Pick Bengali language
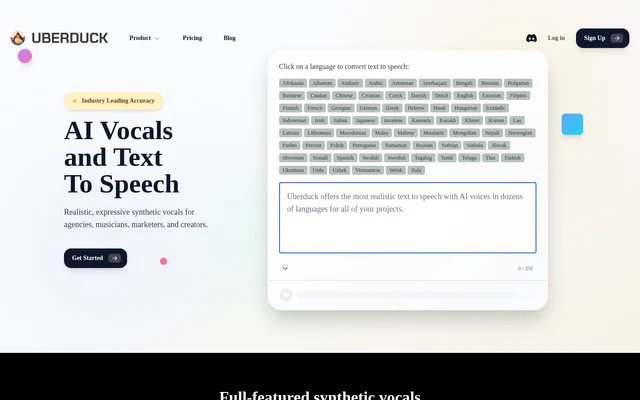Screen dimensions: 640x400 pyautogui.click(x=464, y=83)
